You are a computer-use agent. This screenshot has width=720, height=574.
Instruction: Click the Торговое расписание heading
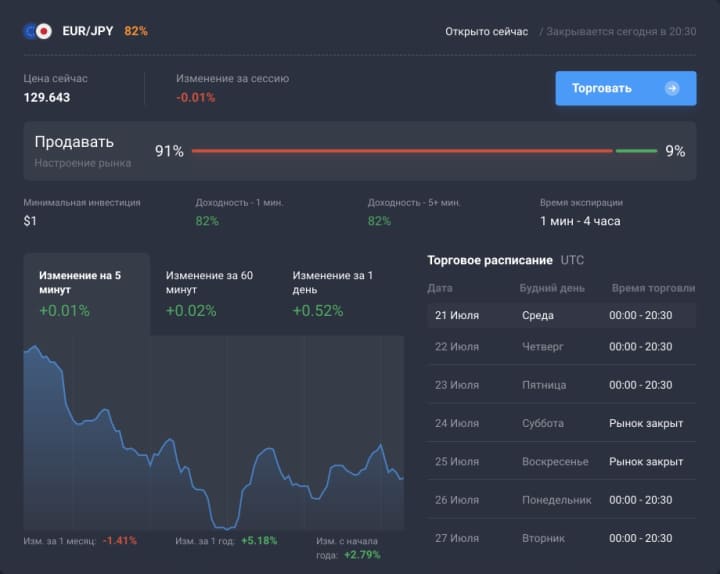point(489,260)
